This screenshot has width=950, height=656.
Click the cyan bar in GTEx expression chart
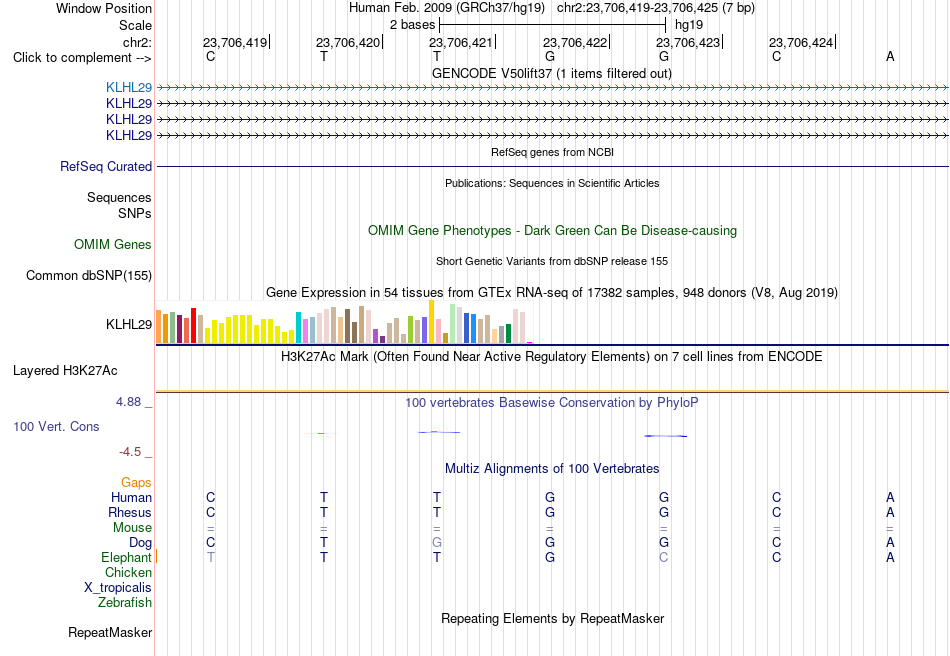(298, 328)
